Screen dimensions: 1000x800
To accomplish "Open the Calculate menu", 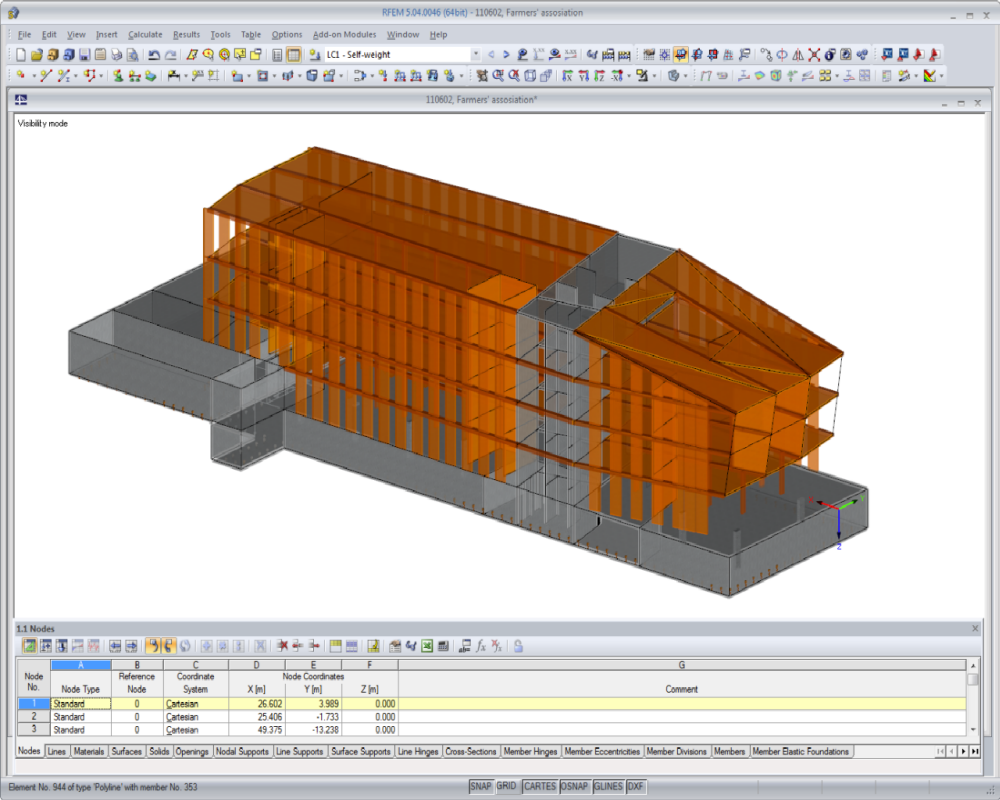I will [145, 34].
